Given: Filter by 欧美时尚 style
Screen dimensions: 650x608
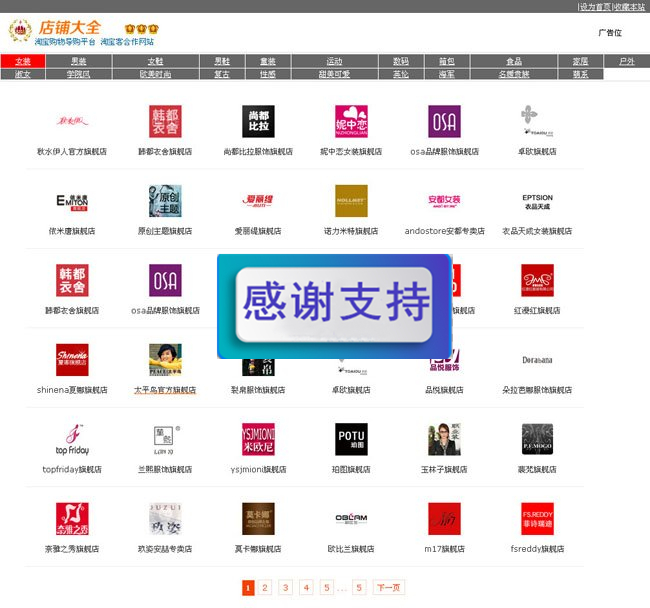Looking at the screenshot, I should (x=155, y=74).
